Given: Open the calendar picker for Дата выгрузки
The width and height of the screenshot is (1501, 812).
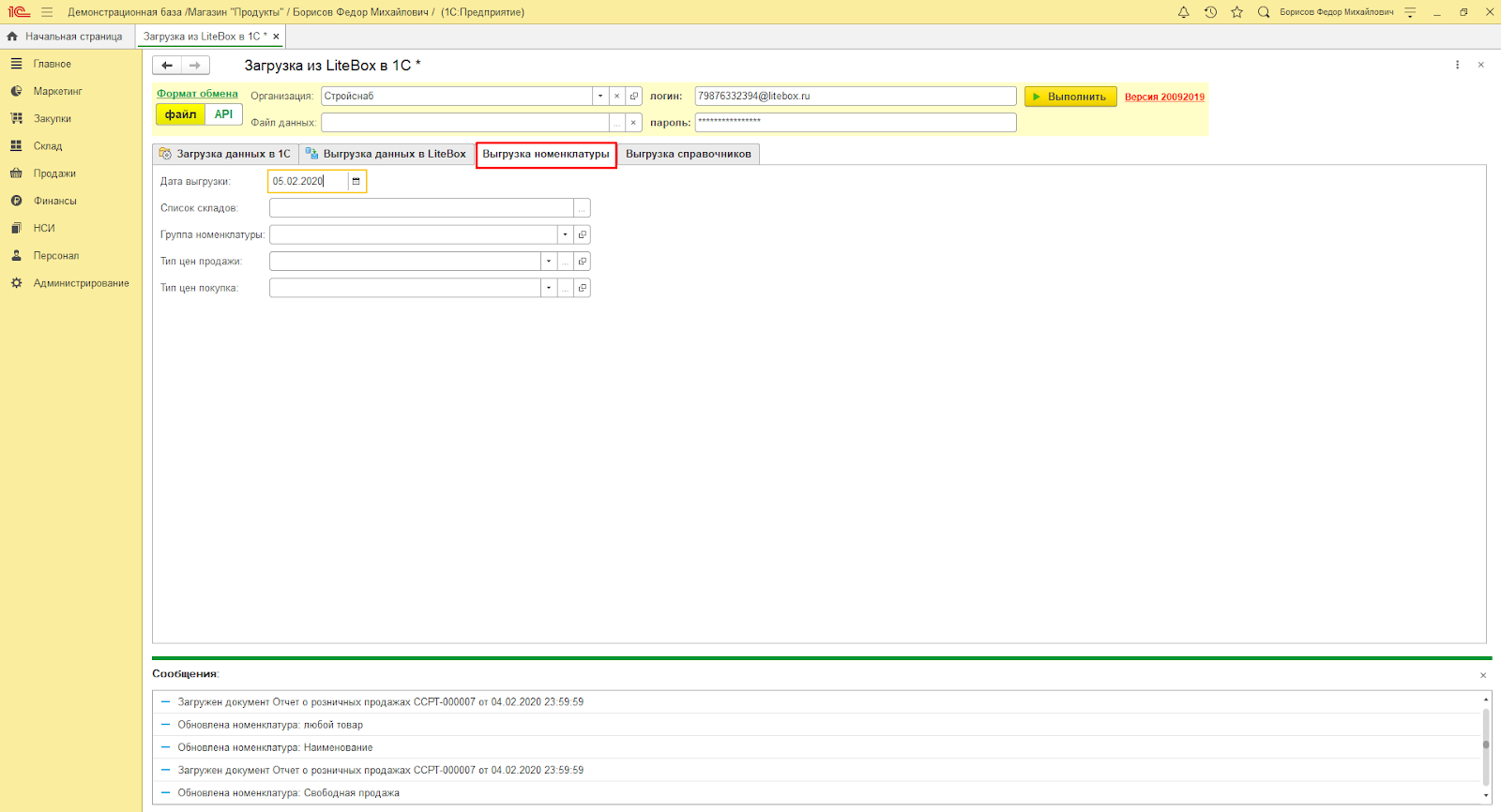Looking at the screenshot, I should click(x=356, y=181).
